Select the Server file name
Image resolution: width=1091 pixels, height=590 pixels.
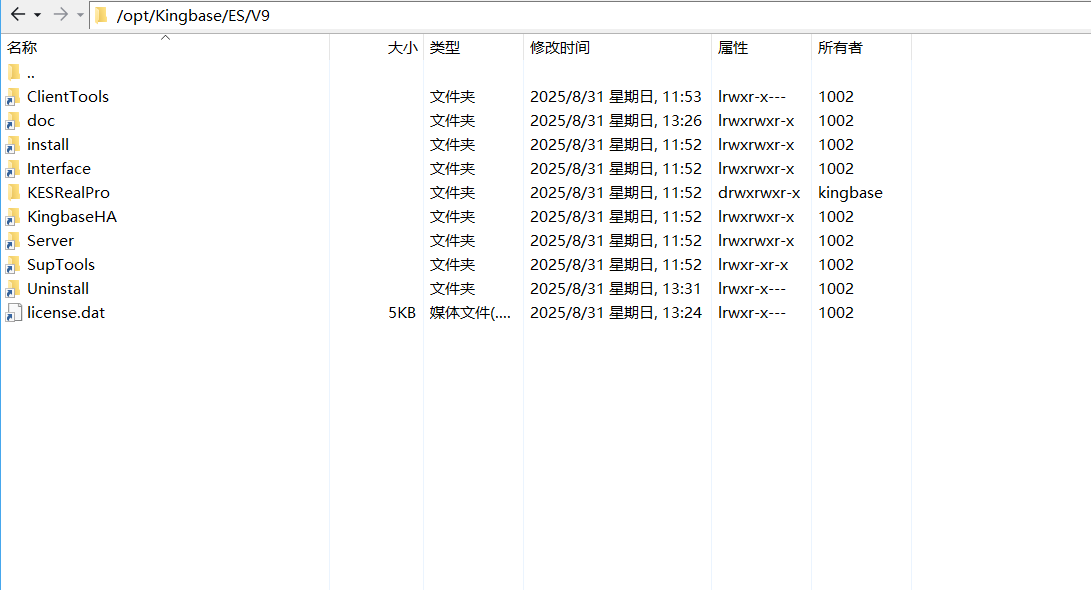(x=50, y=241)
